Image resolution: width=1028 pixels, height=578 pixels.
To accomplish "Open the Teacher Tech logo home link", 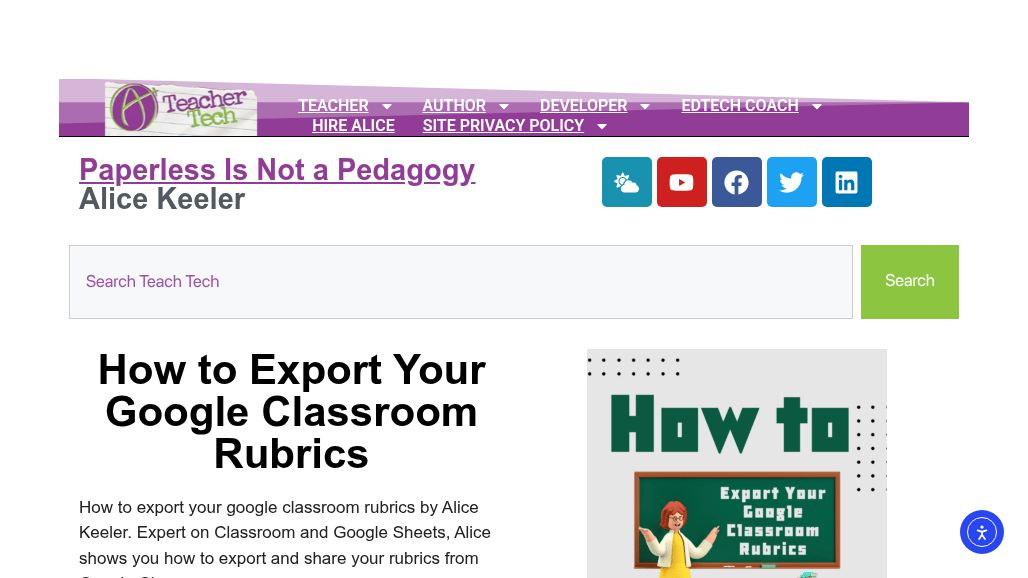I will [x=181, y=109].
